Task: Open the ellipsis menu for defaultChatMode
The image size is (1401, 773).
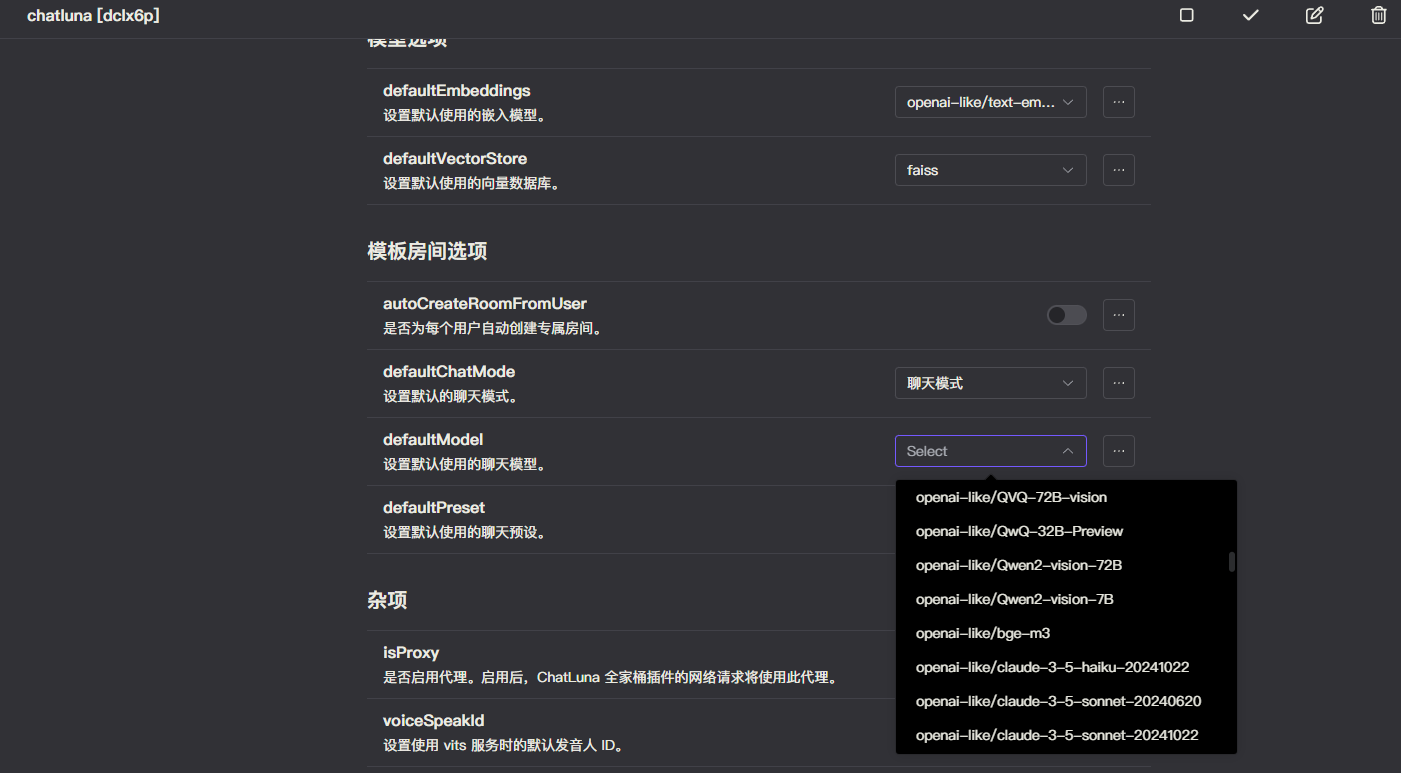Action: click(x=1118, y=383)
